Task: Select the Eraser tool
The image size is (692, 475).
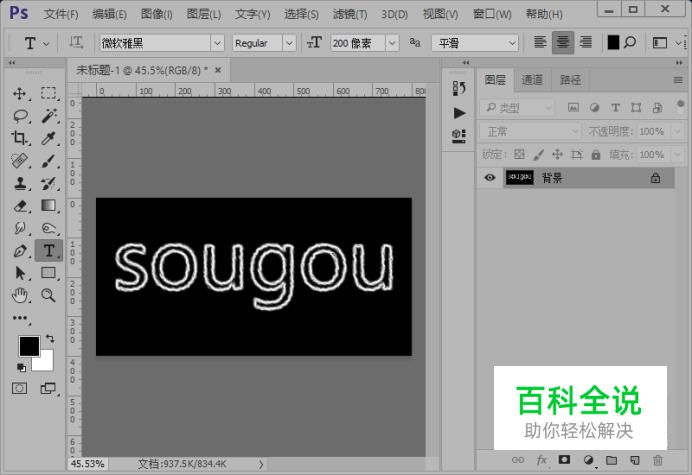Action: [x=19, y=206]
